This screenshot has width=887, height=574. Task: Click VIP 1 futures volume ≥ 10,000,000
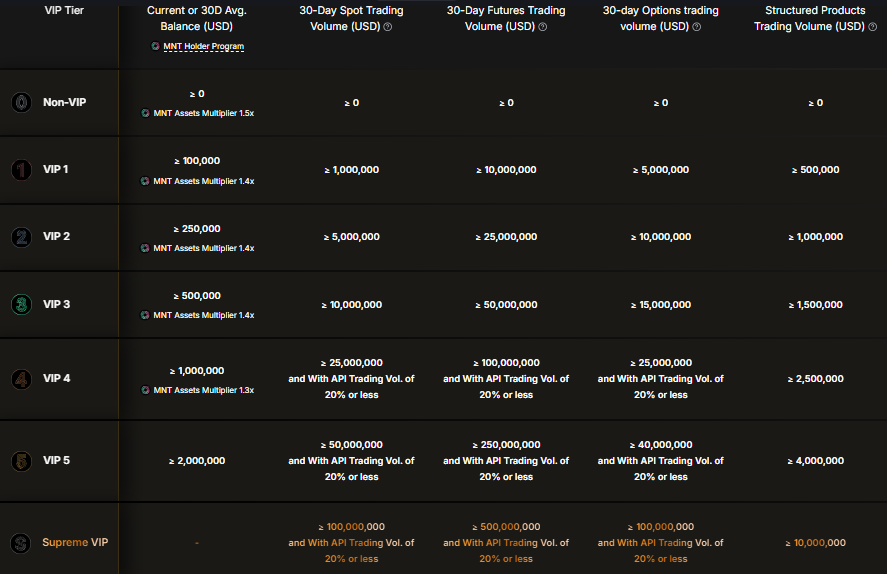pyautogui.click(x=506, y=170)
